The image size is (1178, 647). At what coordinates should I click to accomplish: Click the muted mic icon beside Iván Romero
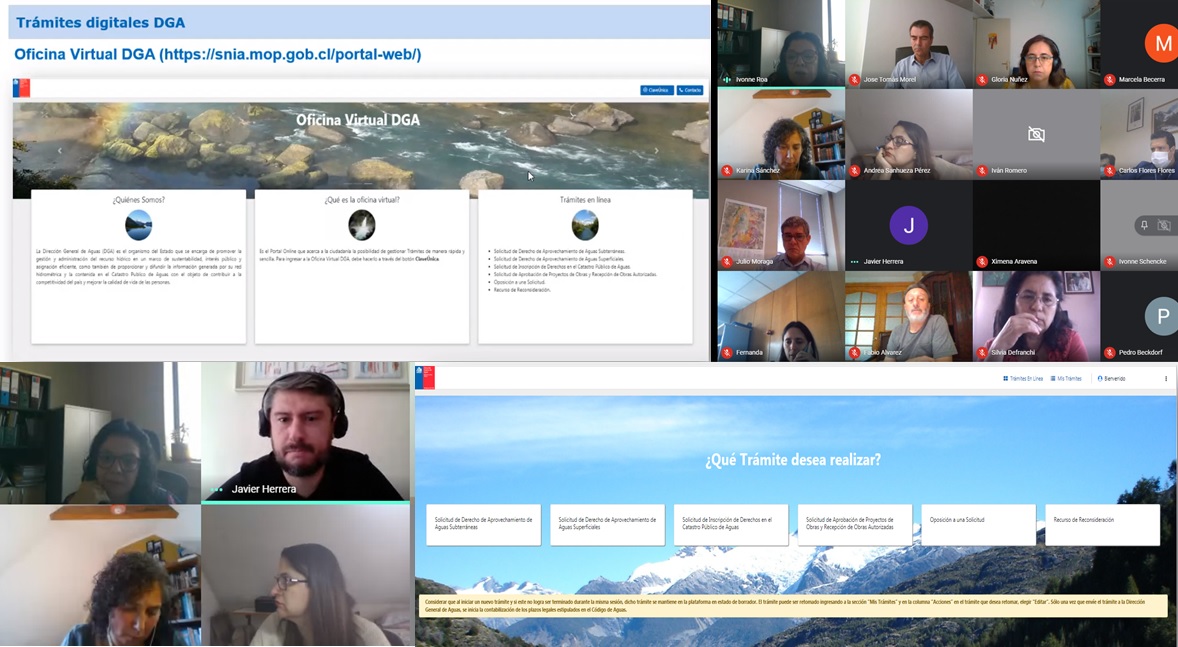pos(982,171)
